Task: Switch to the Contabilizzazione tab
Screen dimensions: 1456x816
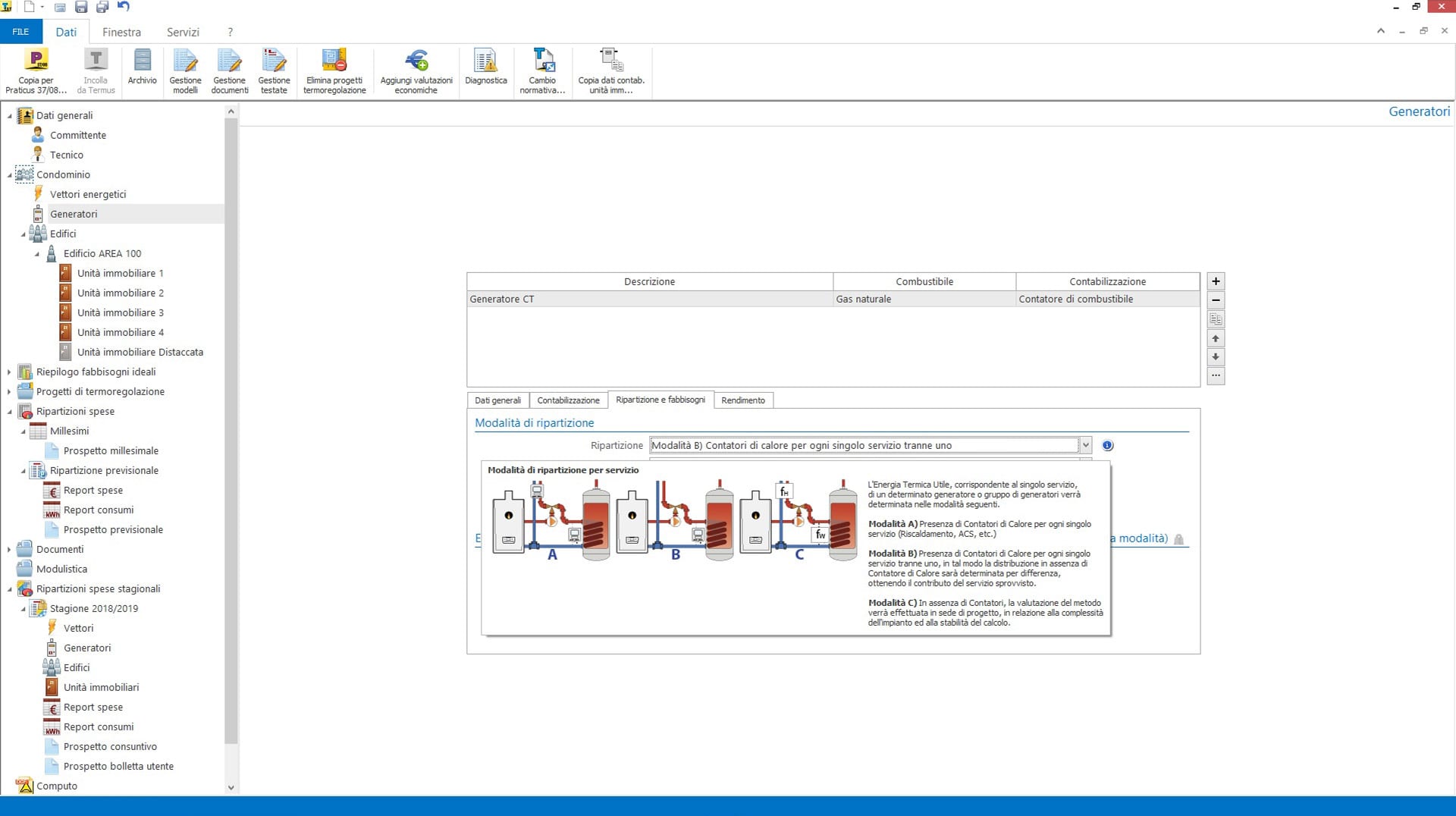Action: (x=568, y=400)
